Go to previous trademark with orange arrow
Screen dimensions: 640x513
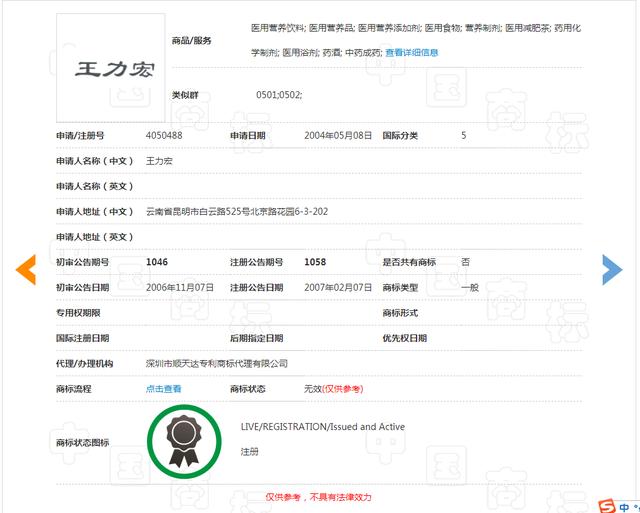(26, 269)
